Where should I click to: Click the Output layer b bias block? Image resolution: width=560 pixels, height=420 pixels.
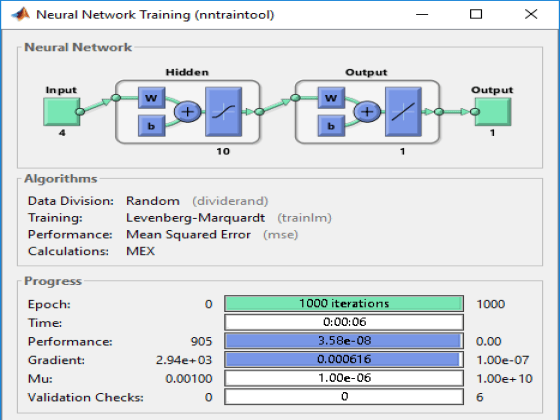click(331, 126)
